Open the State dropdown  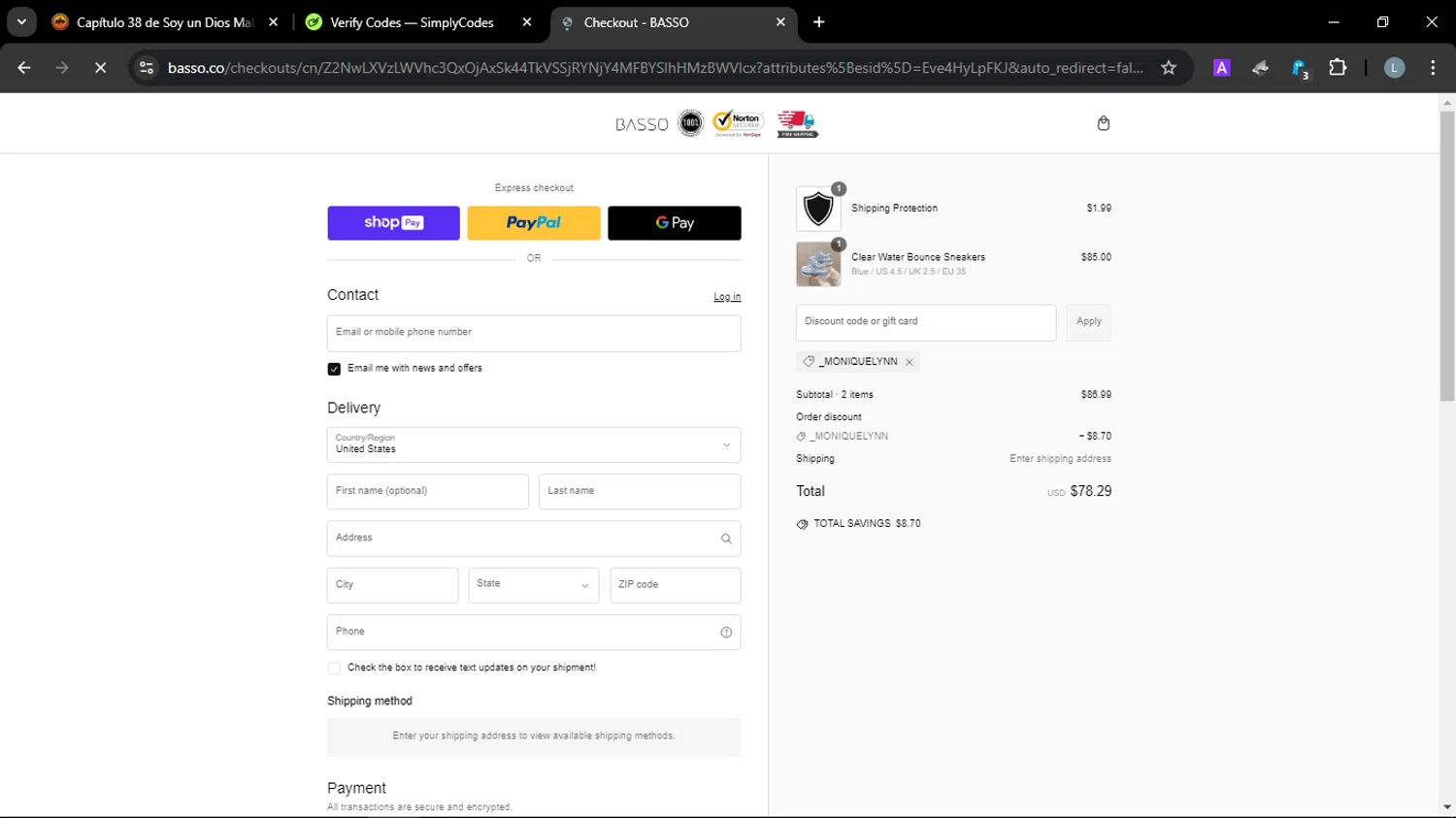pos(534,585)
